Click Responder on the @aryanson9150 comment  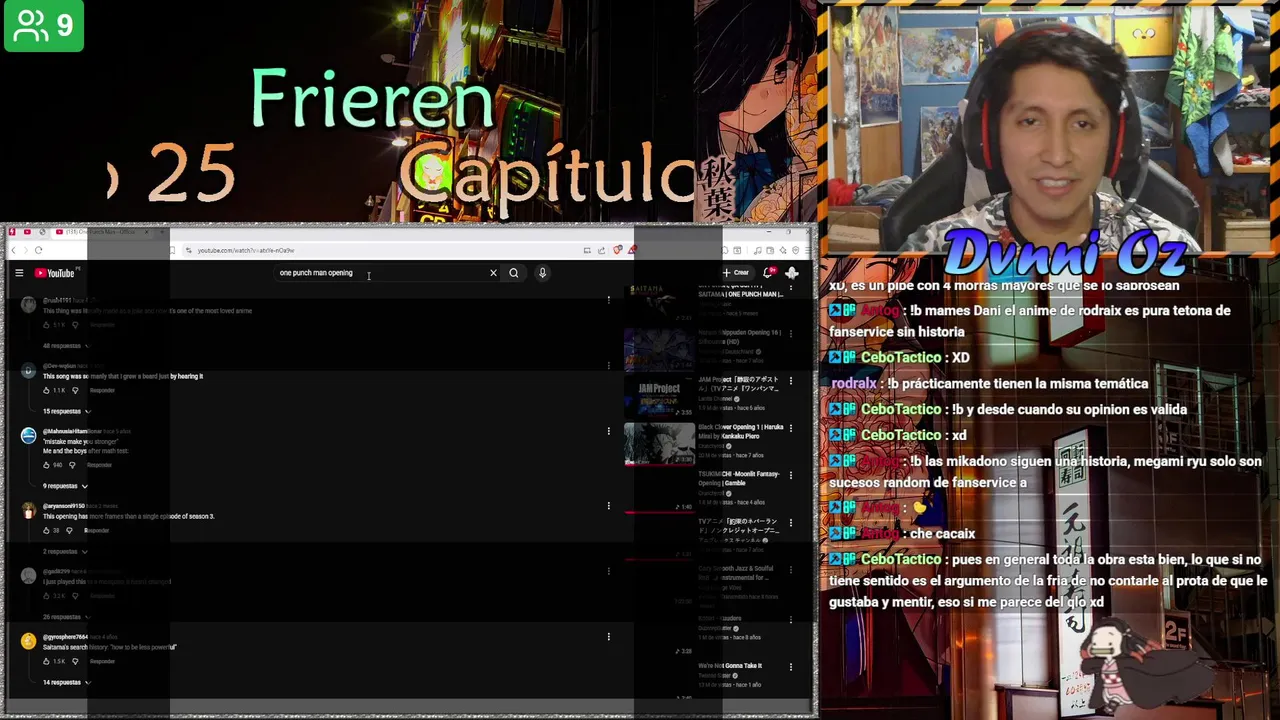coord(97,530)
